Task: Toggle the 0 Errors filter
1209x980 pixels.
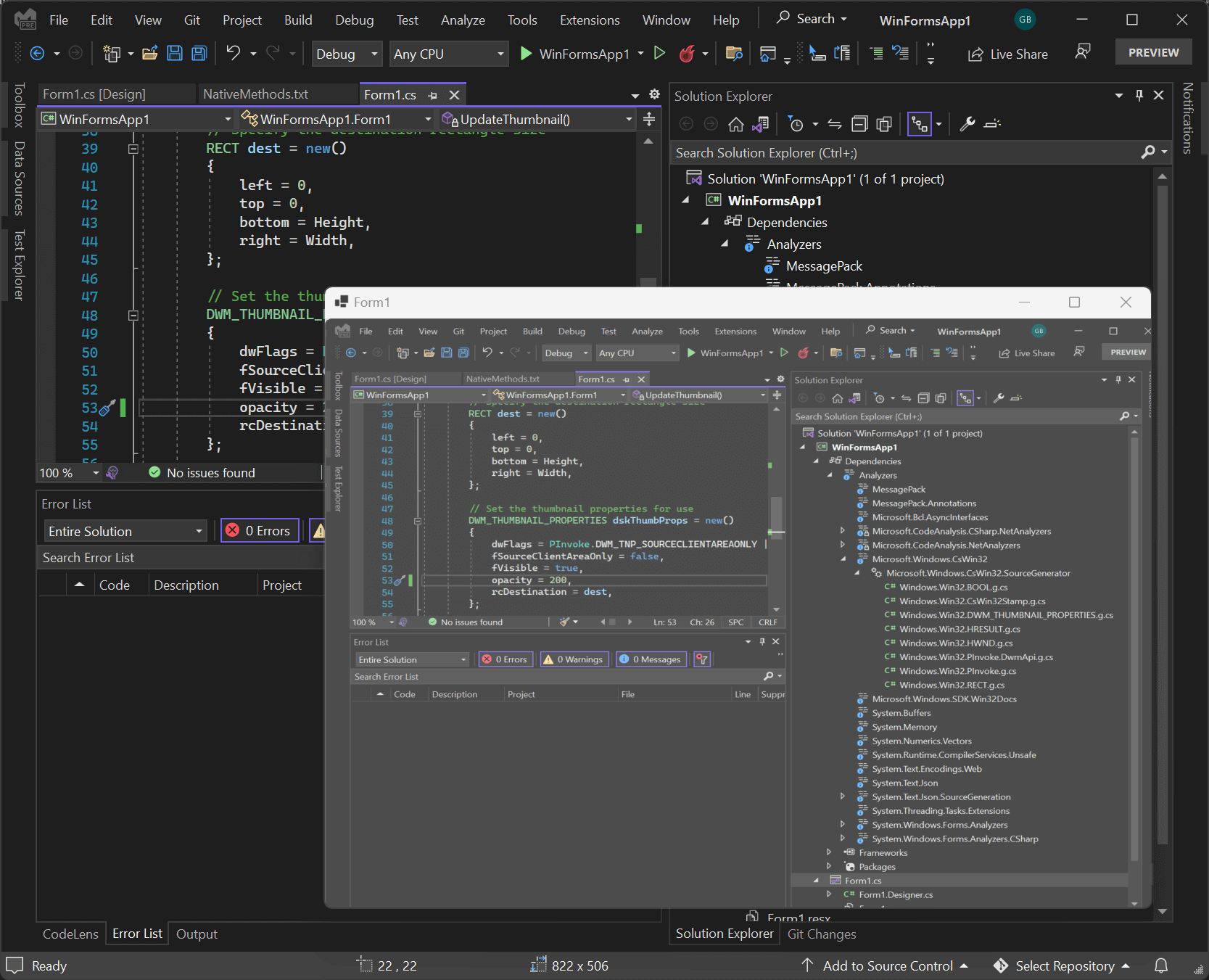Action: coord(260,531)
